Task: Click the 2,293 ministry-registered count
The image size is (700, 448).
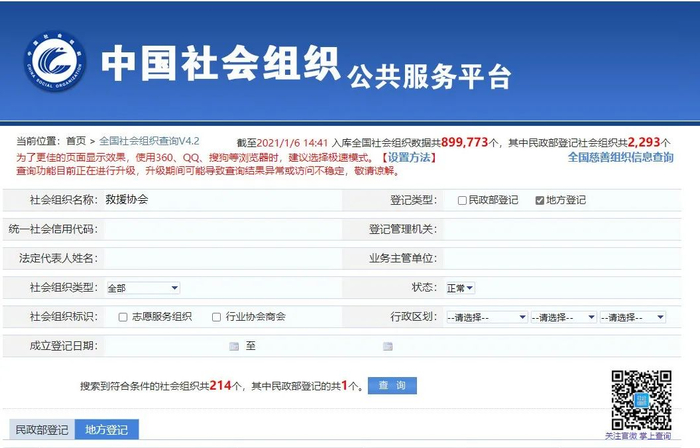Action: pos(644,142)
